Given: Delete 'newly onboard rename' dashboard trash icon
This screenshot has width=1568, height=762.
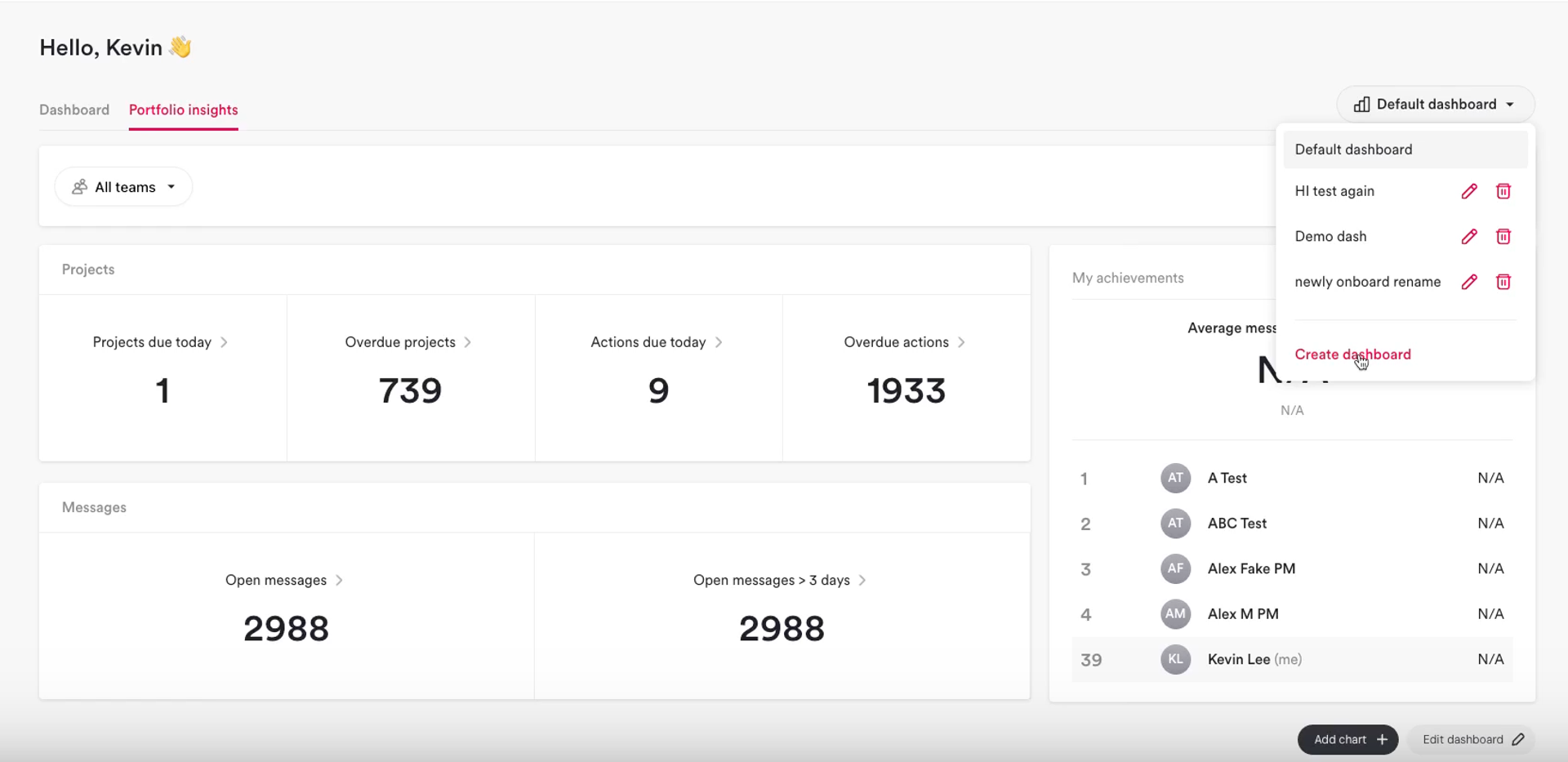Looking at the screenshot, I should tap(1503, 282).
